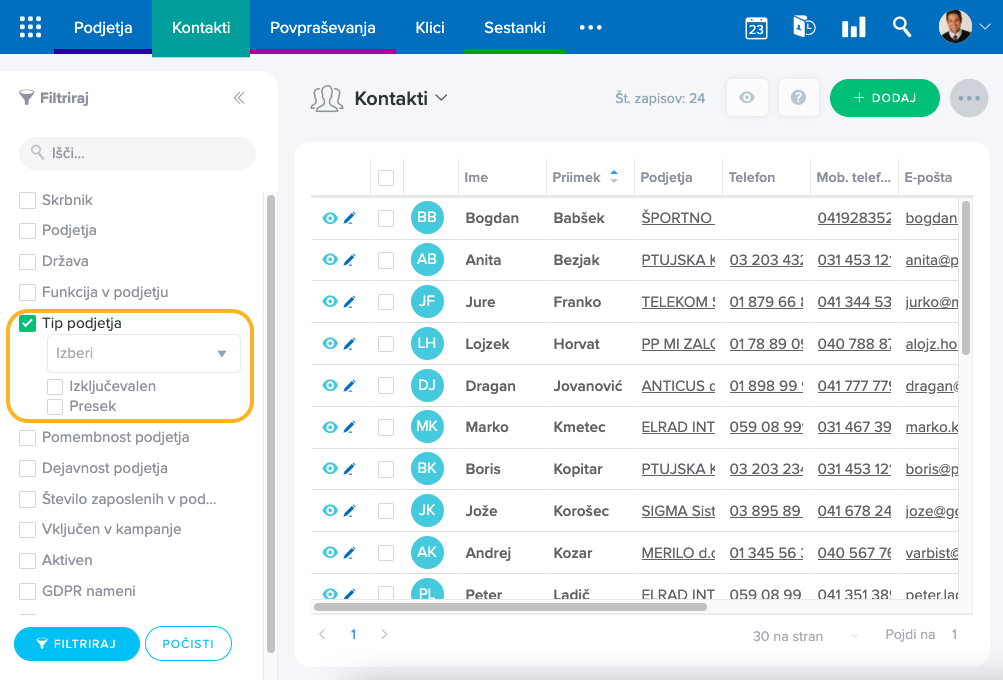Open the three-dot more options button
The width and height of the screenshot is (1003, 680).
click(968, 98)
